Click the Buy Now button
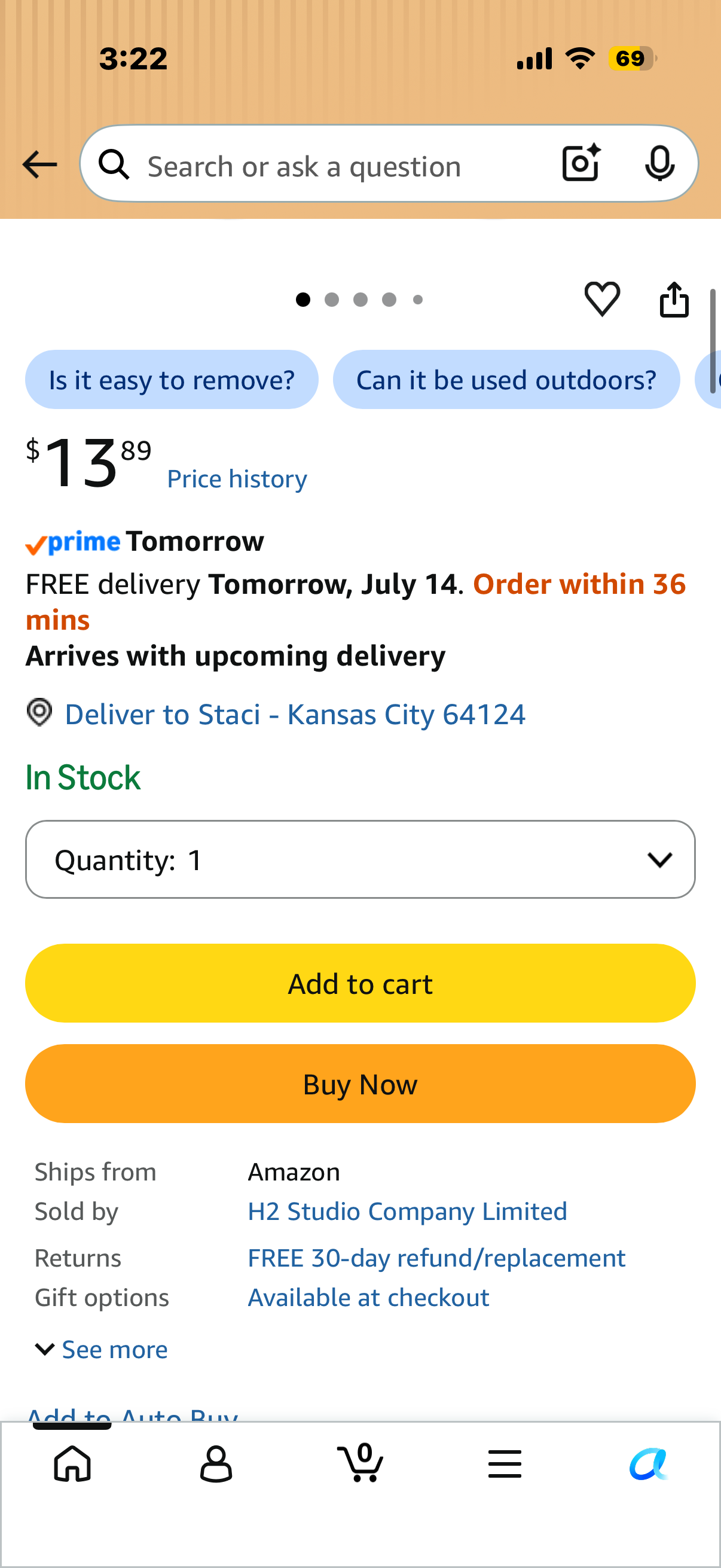 coord(360,1084)
